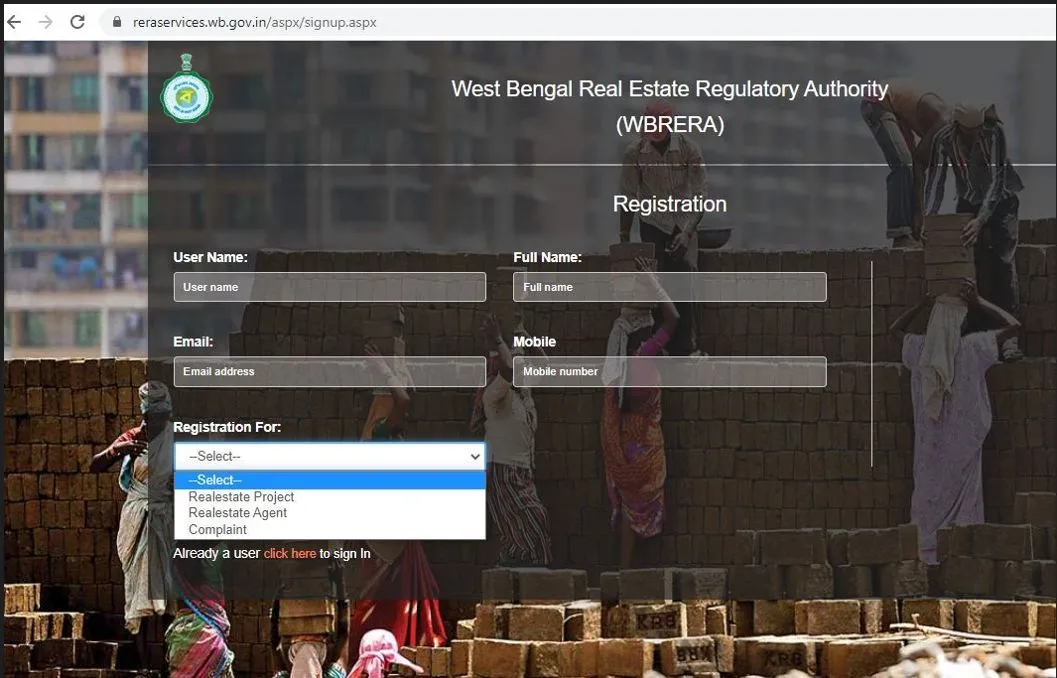This screenshot has width=1057, height=678.
Task: Click inside the Mobile number input field
Action: [x=669, y=371]
